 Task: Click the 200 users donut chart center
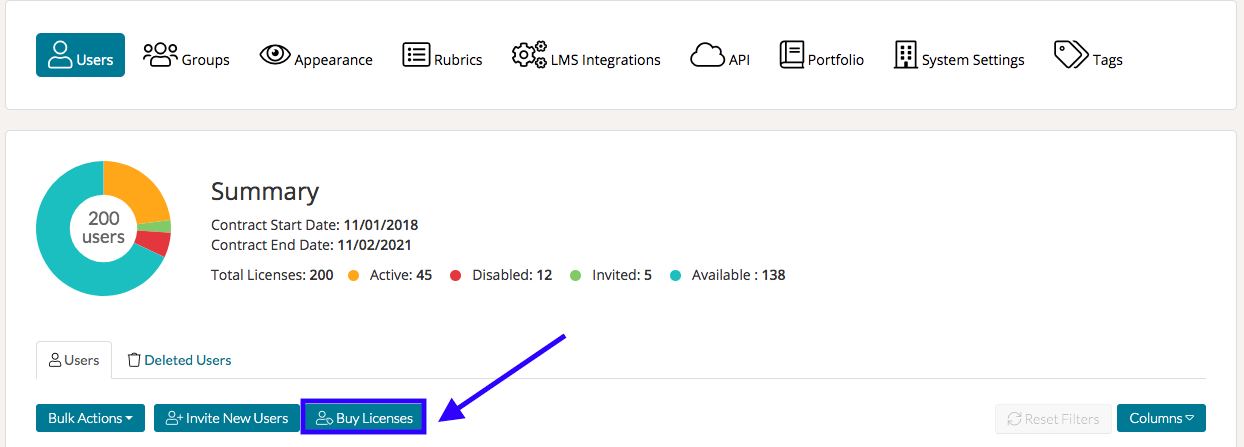point(103,228)
